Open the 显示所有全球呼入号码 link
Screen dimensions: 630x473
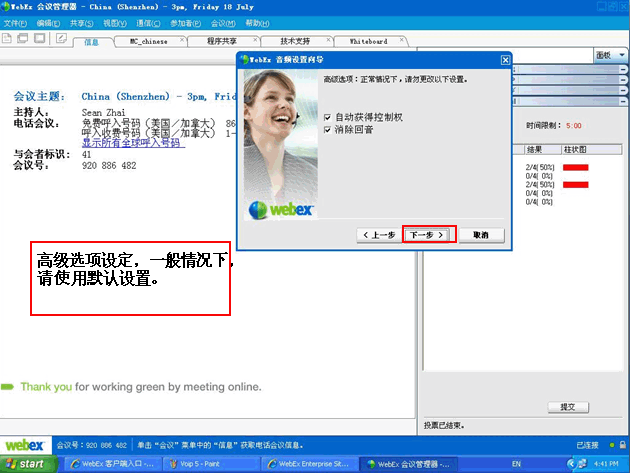coord(133,143)
